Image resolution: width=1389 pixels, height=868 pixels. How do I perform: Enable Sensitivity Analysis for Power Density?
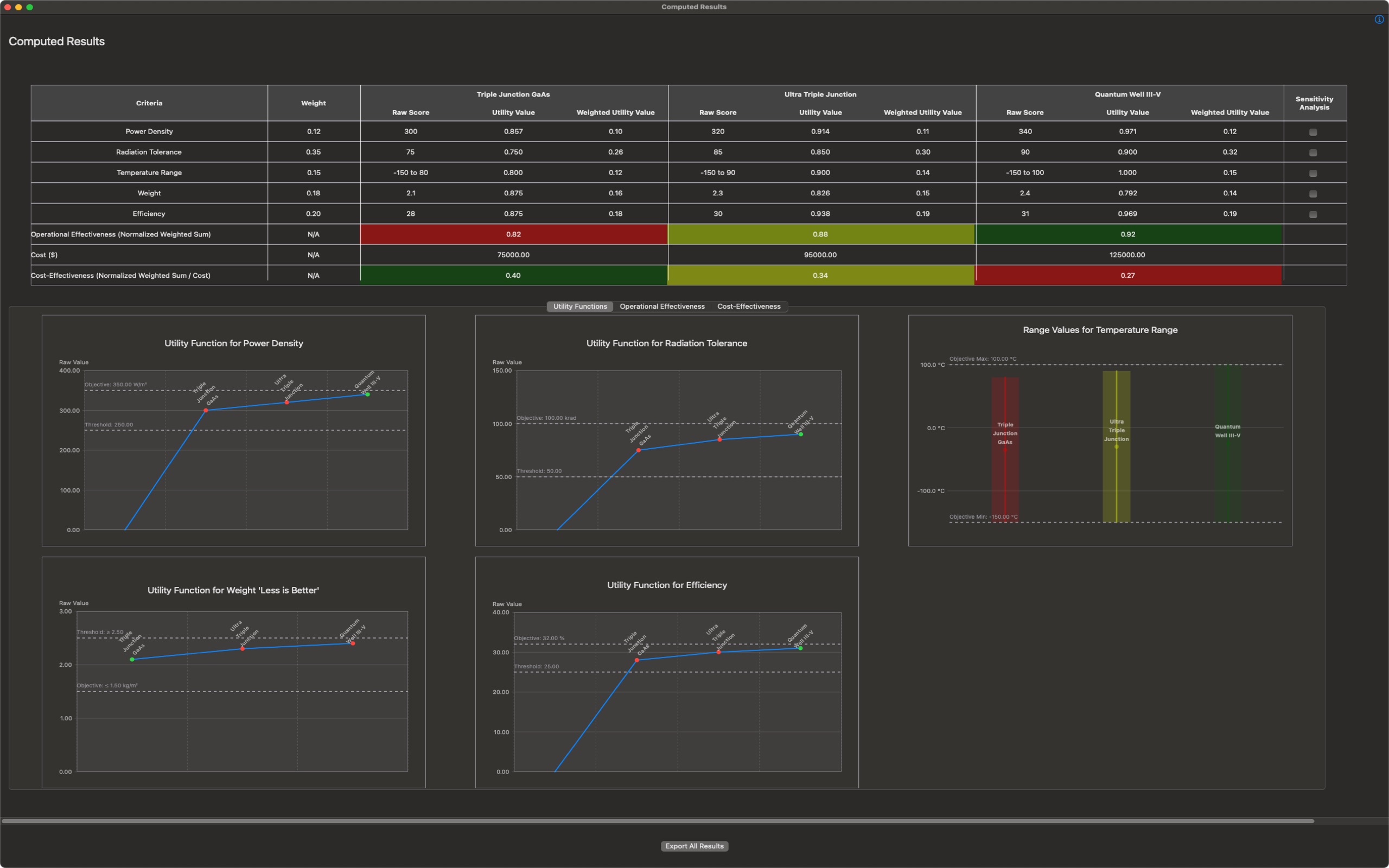coord(1313,132)
